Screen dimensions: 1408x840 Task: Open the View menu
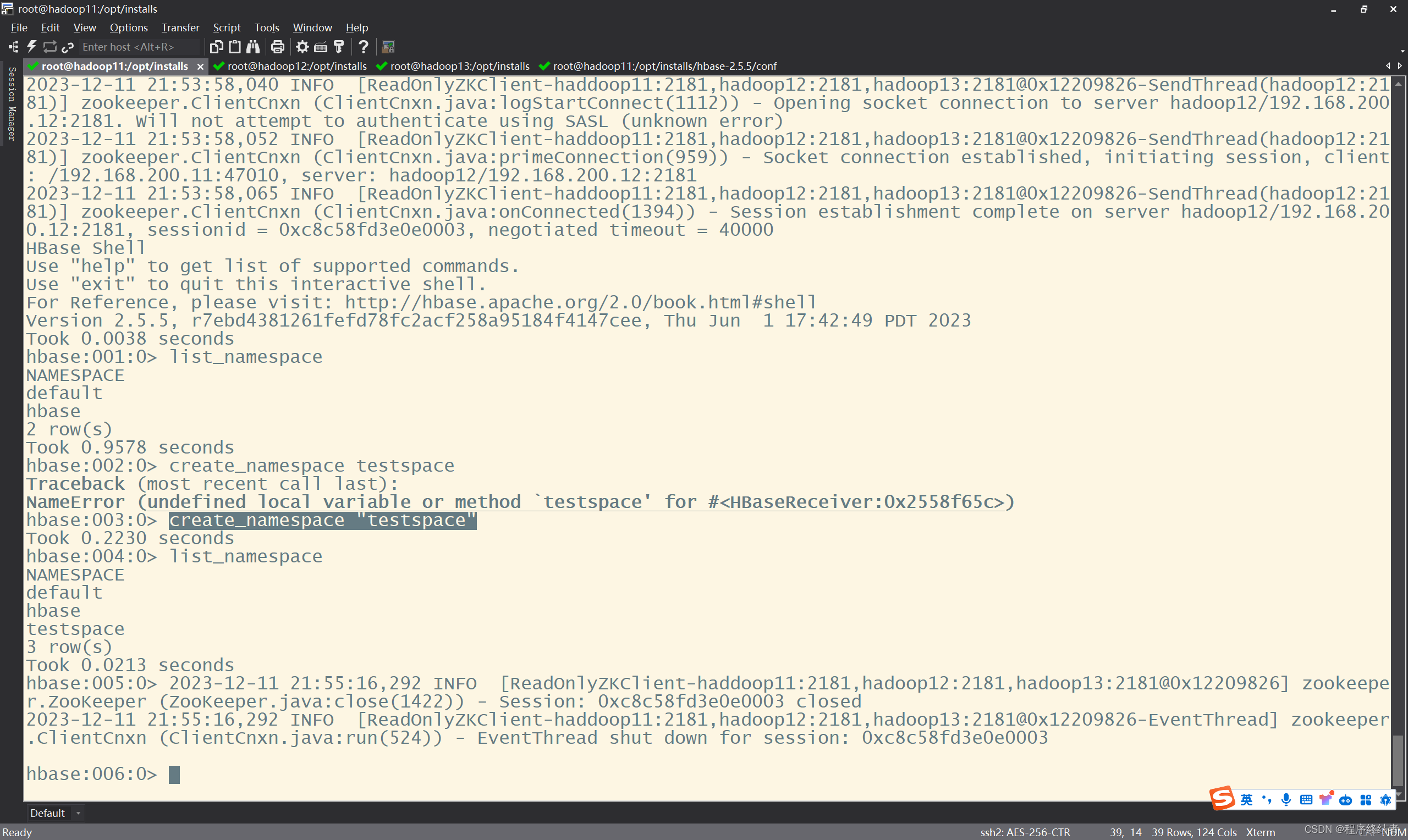[x=84, y=27]
